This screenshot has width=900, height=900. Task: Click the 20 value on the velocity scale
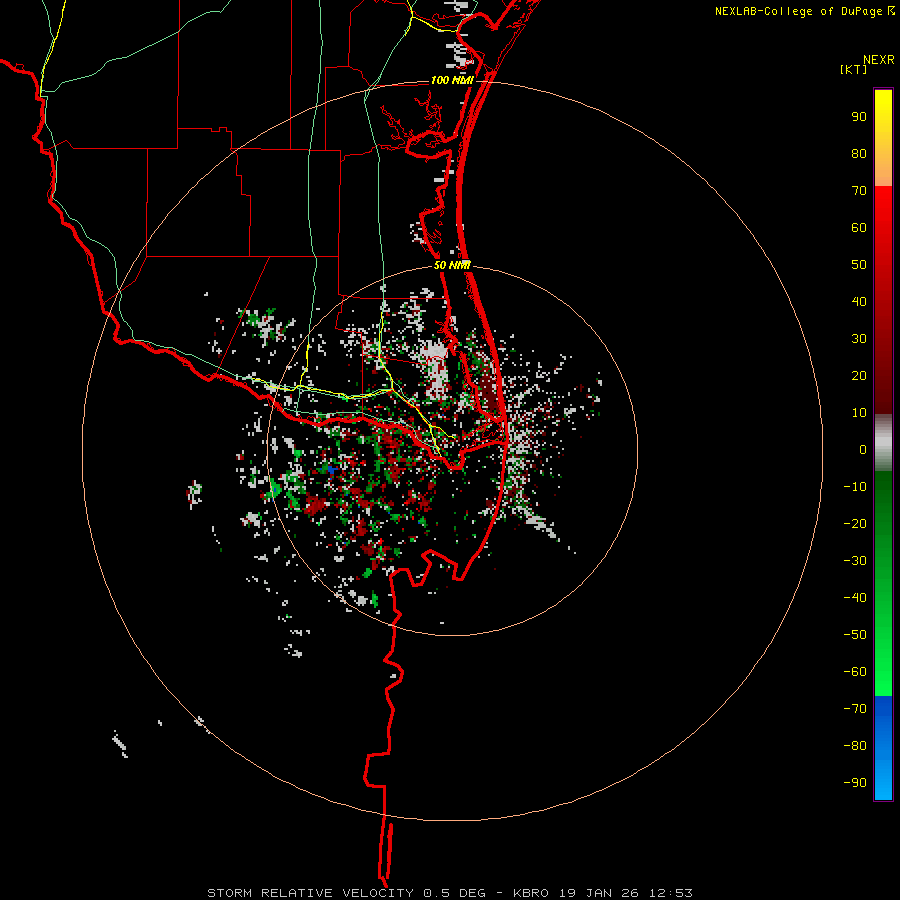(859, 375)
